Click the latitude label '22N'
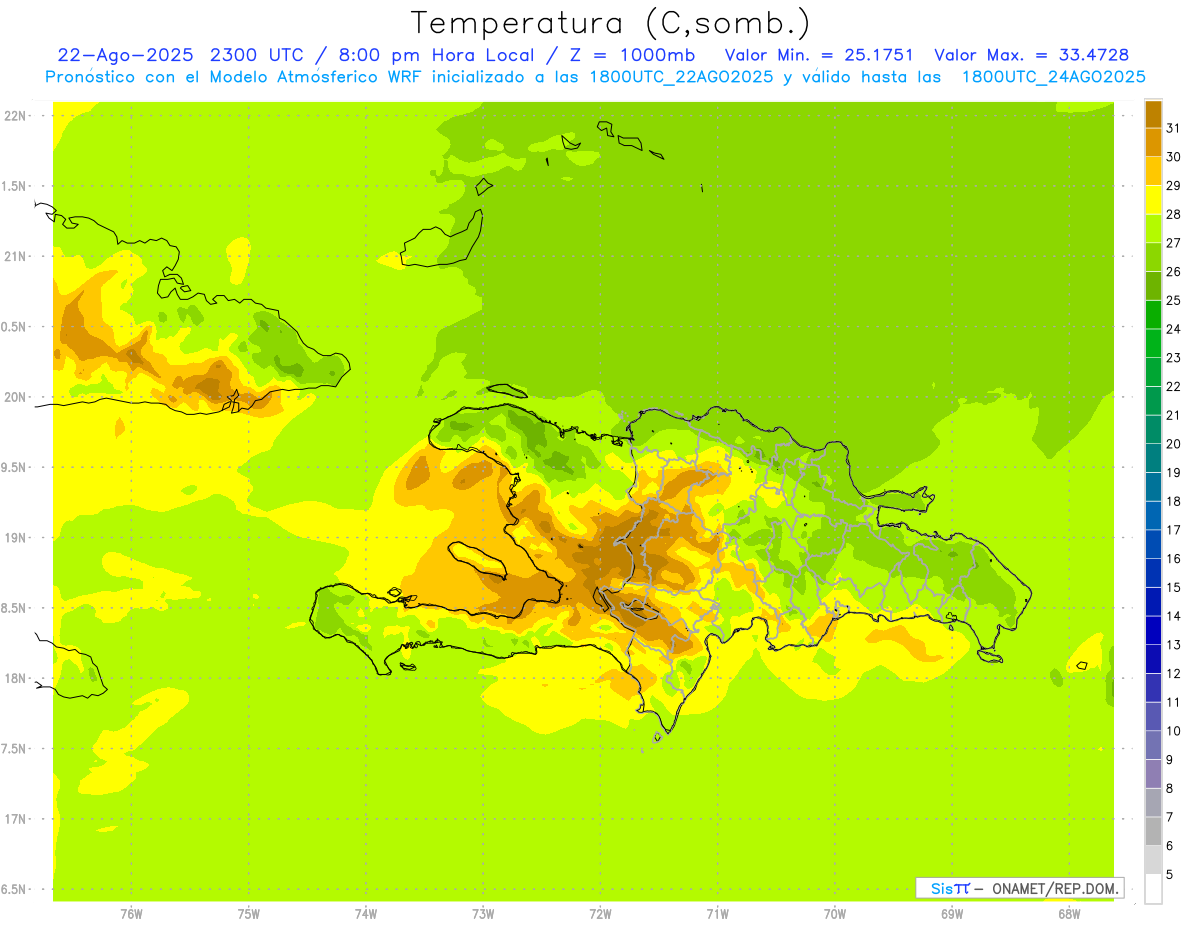 pos(15,116)
